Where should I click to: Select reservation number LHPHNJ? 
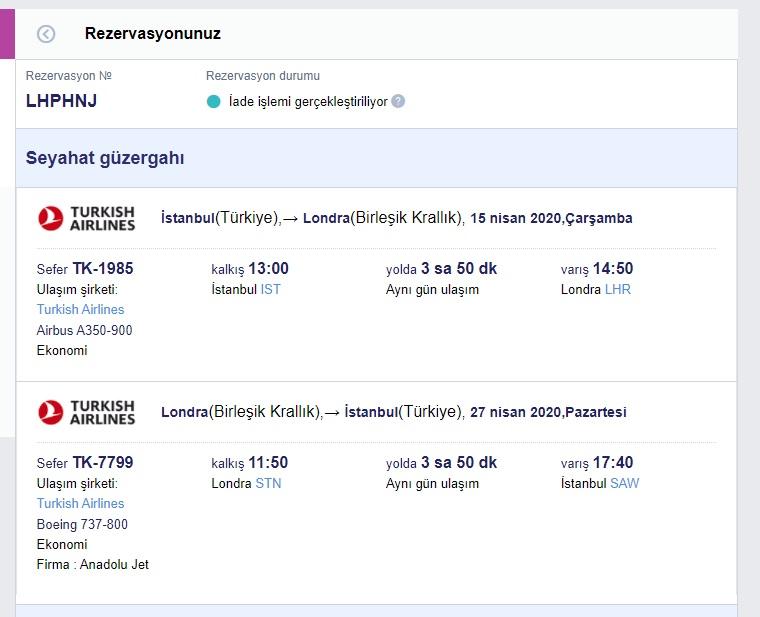coord(62,101)
